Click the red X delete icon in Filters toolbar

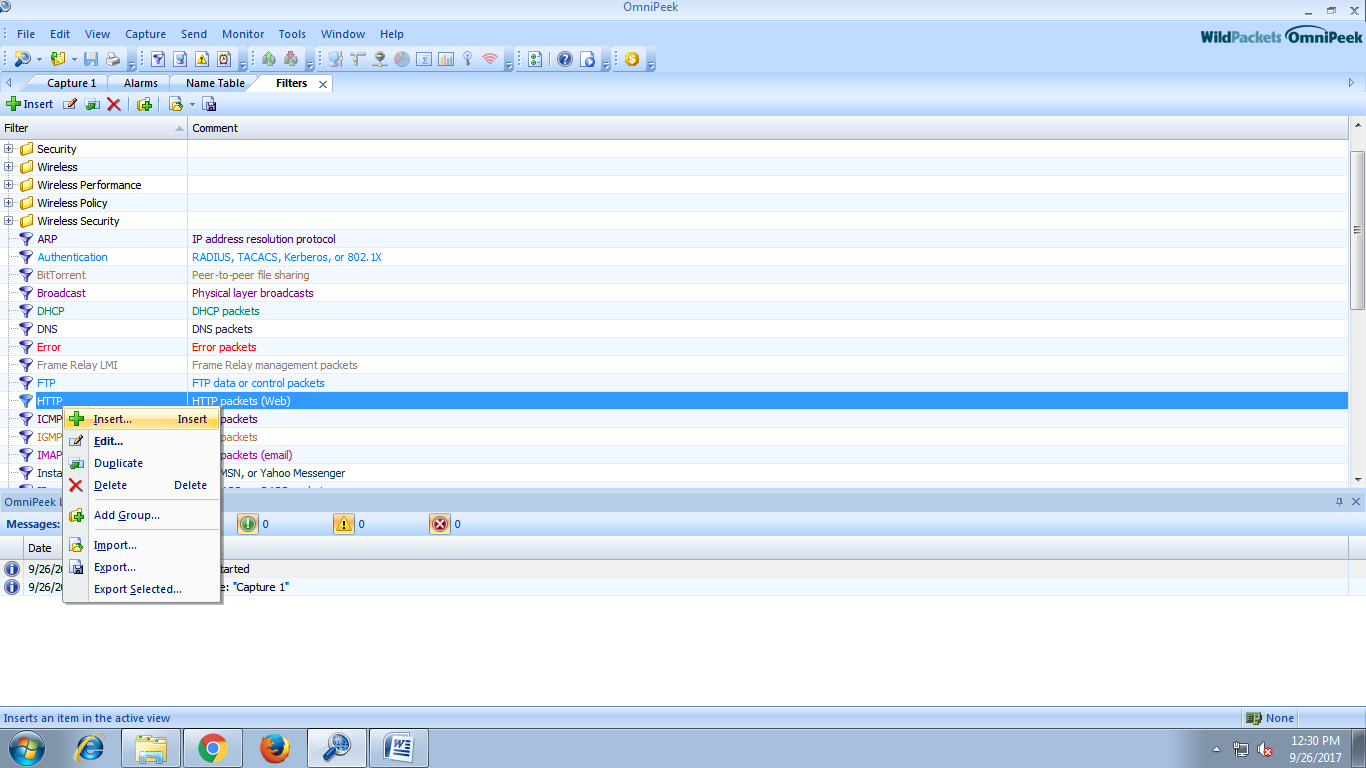tap(114, 104)
